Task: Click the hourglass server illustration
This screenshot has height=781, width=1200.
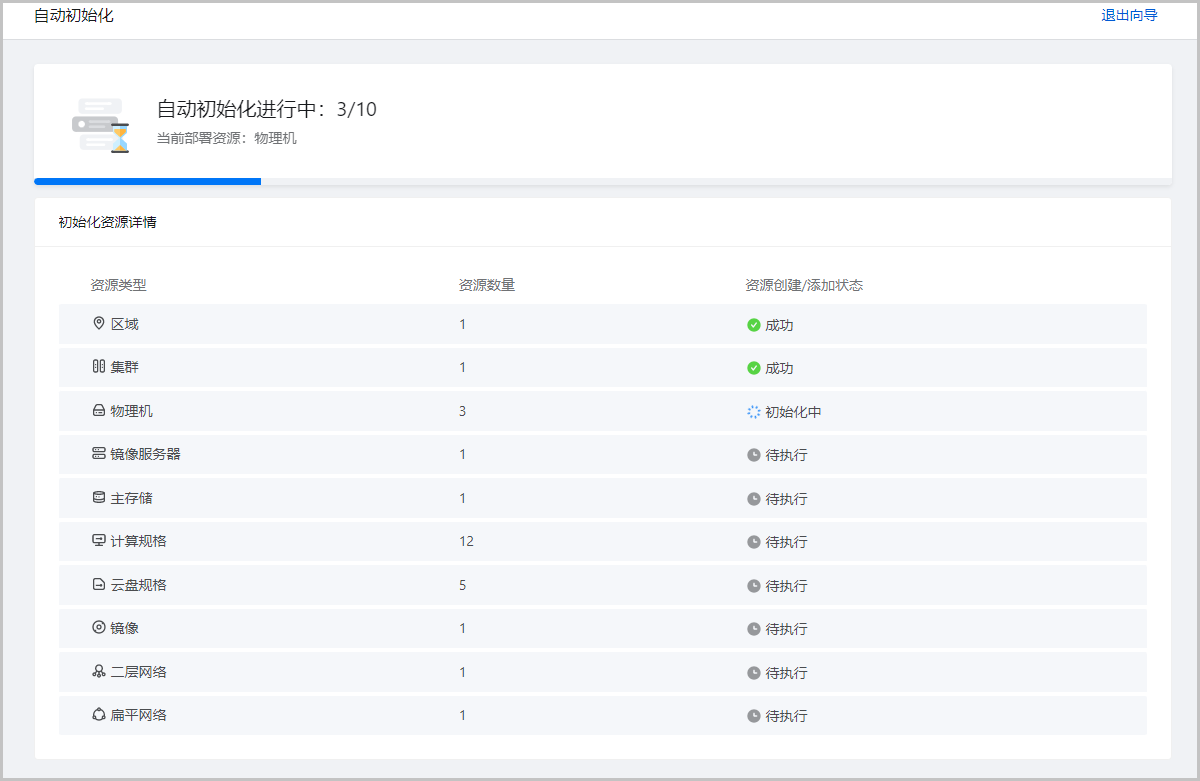Action: tap(101, 125)
